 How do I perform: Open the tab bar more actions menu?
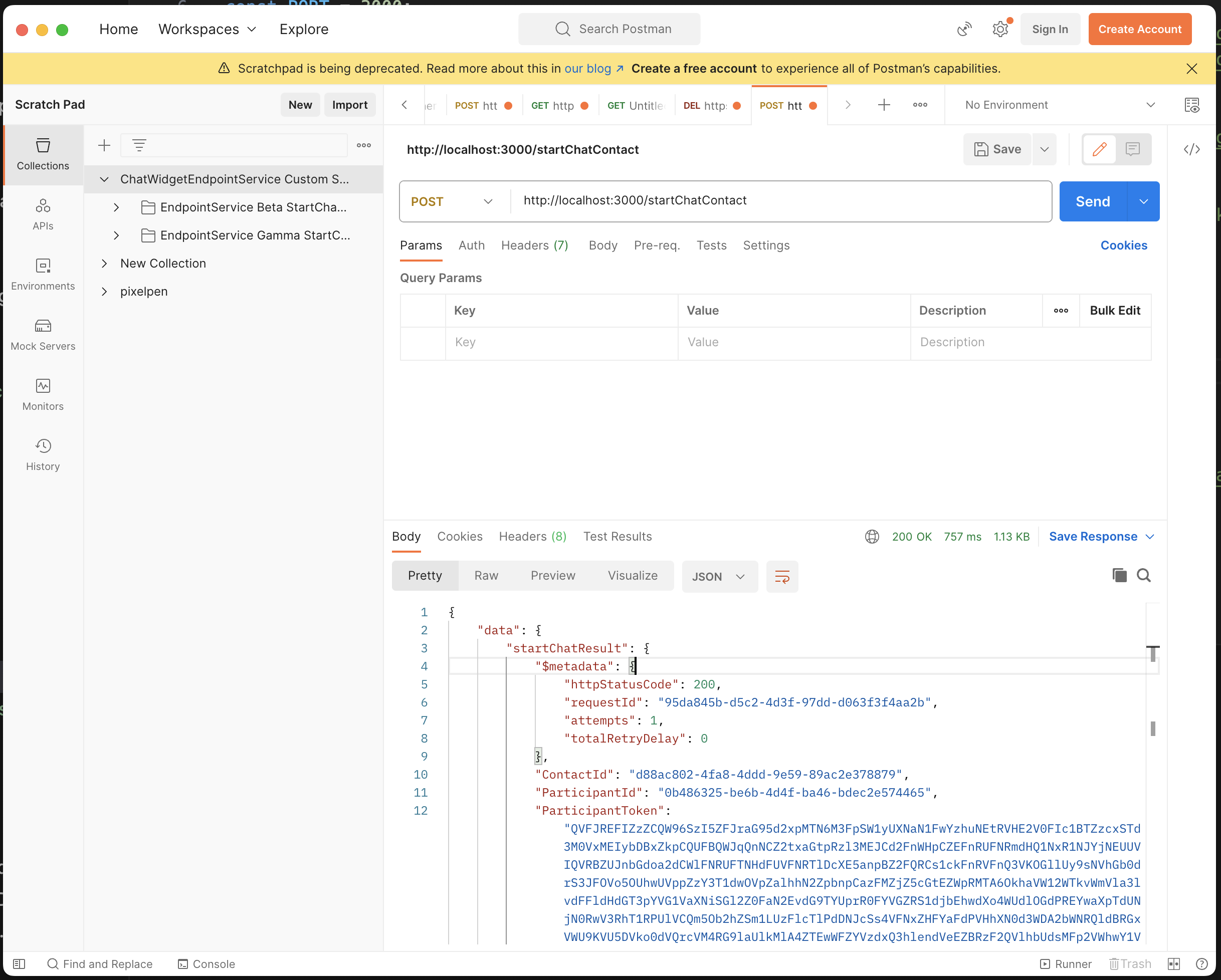(x=920, y=105)
